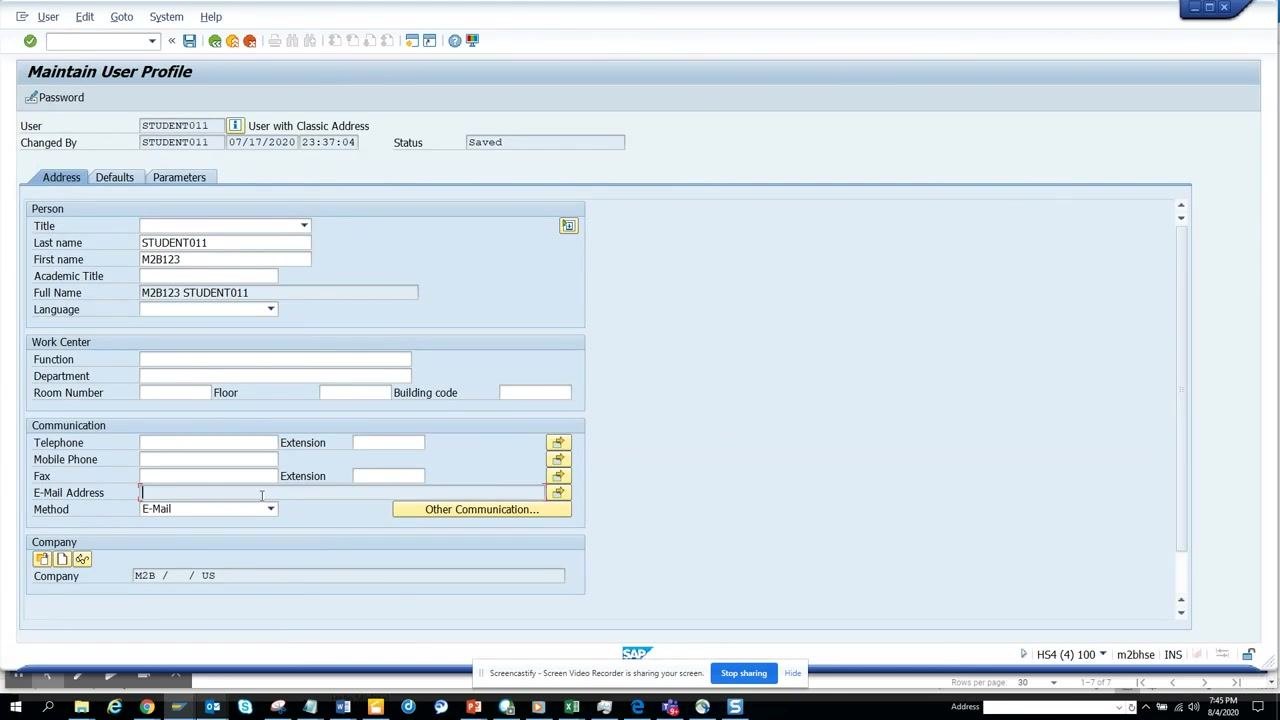The height and width of the screenshot is (720, 1280).
Task: Open more mobile phone numbers arrow icon
Action: coord(559,460)
